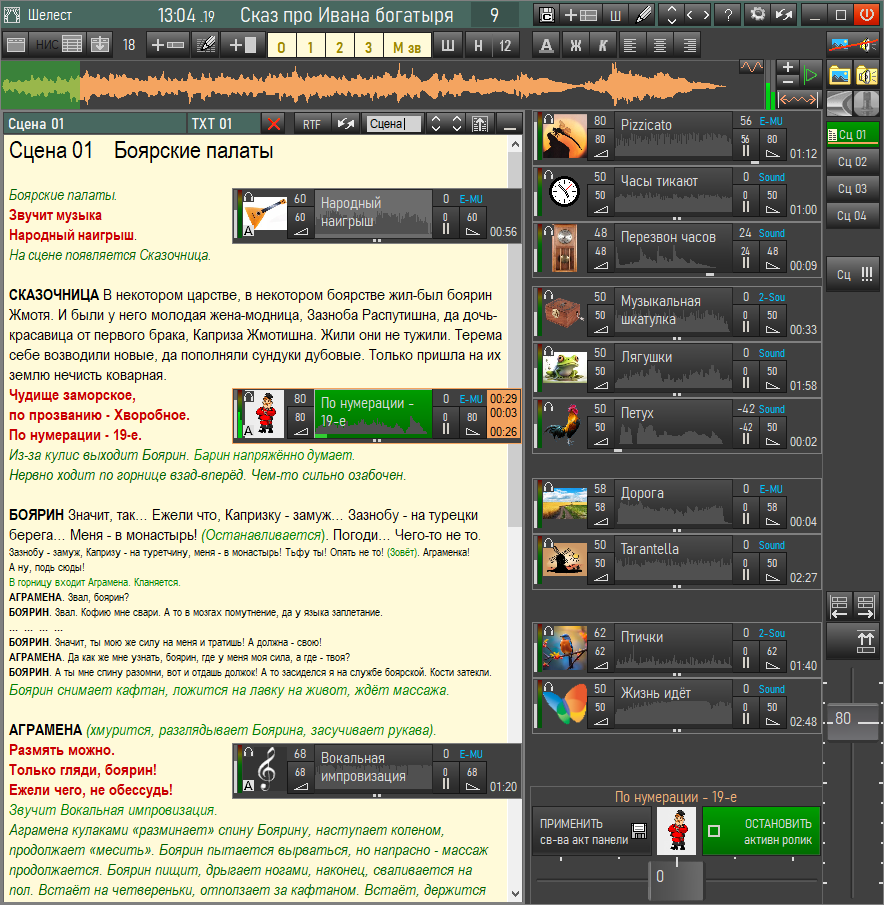This screenshot has width=884, height=905.
Task: Apply bold with the 'Ж' button
Action: [575, 44]
